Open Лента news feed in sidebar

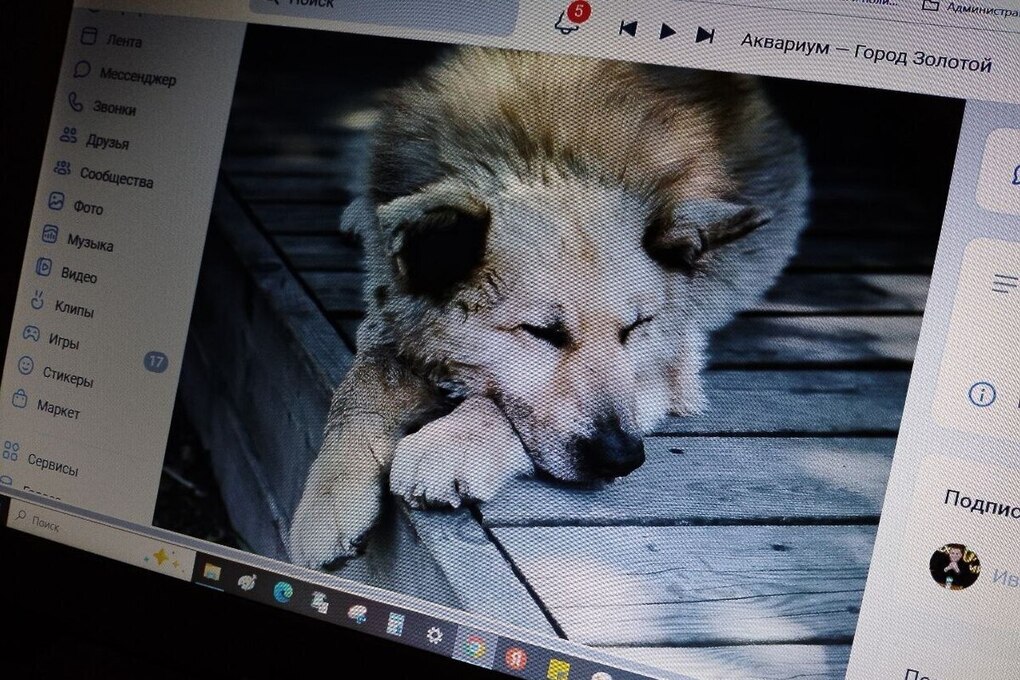click(123, 42)
